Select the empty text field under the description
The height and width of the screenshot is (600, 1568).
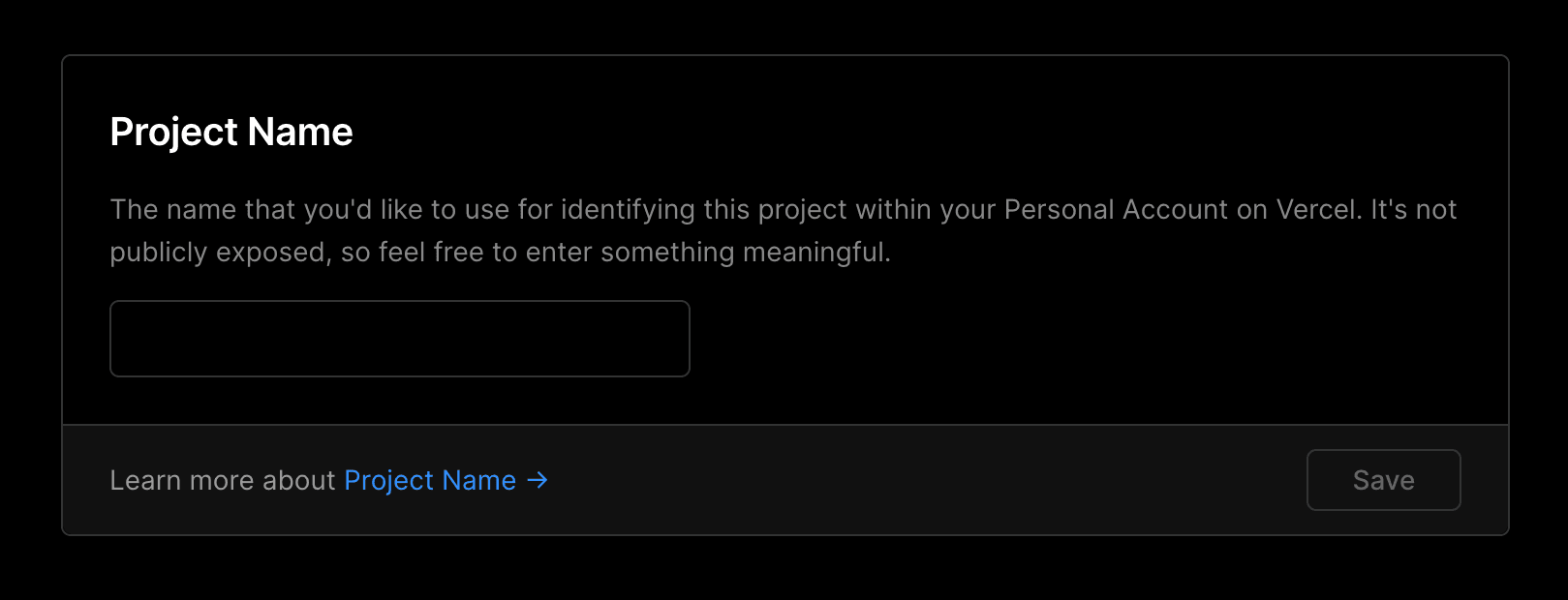[399, 339]
